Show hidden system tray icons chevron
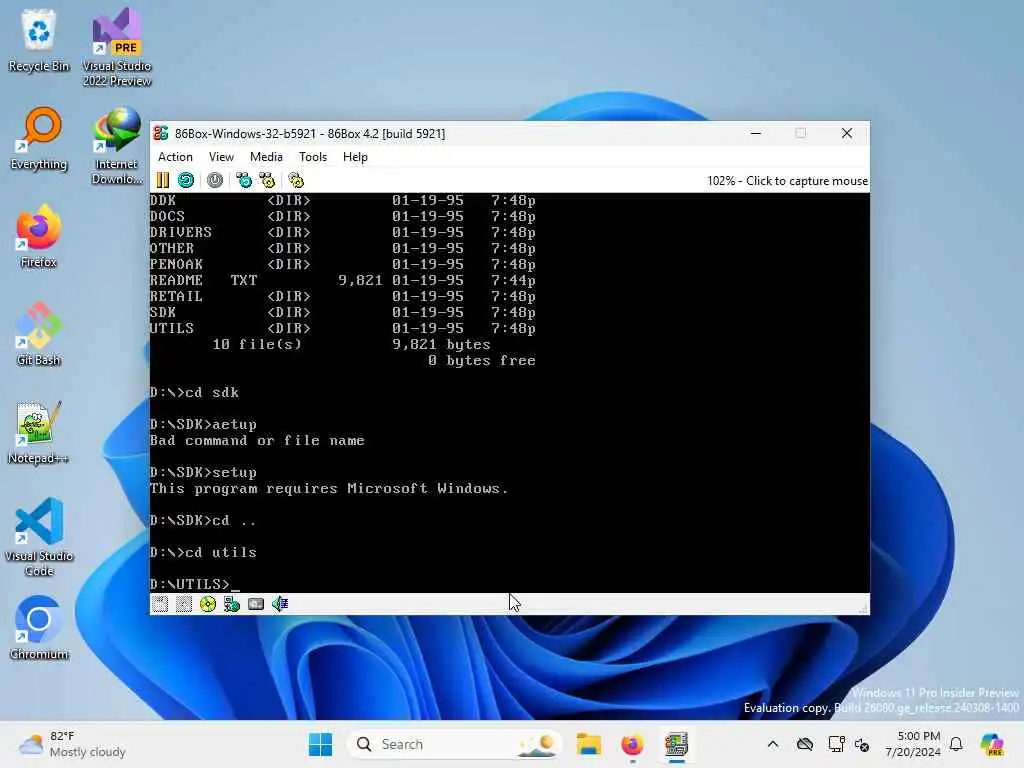The width and height of the screenshot is (1024, 768). point(773,744)
